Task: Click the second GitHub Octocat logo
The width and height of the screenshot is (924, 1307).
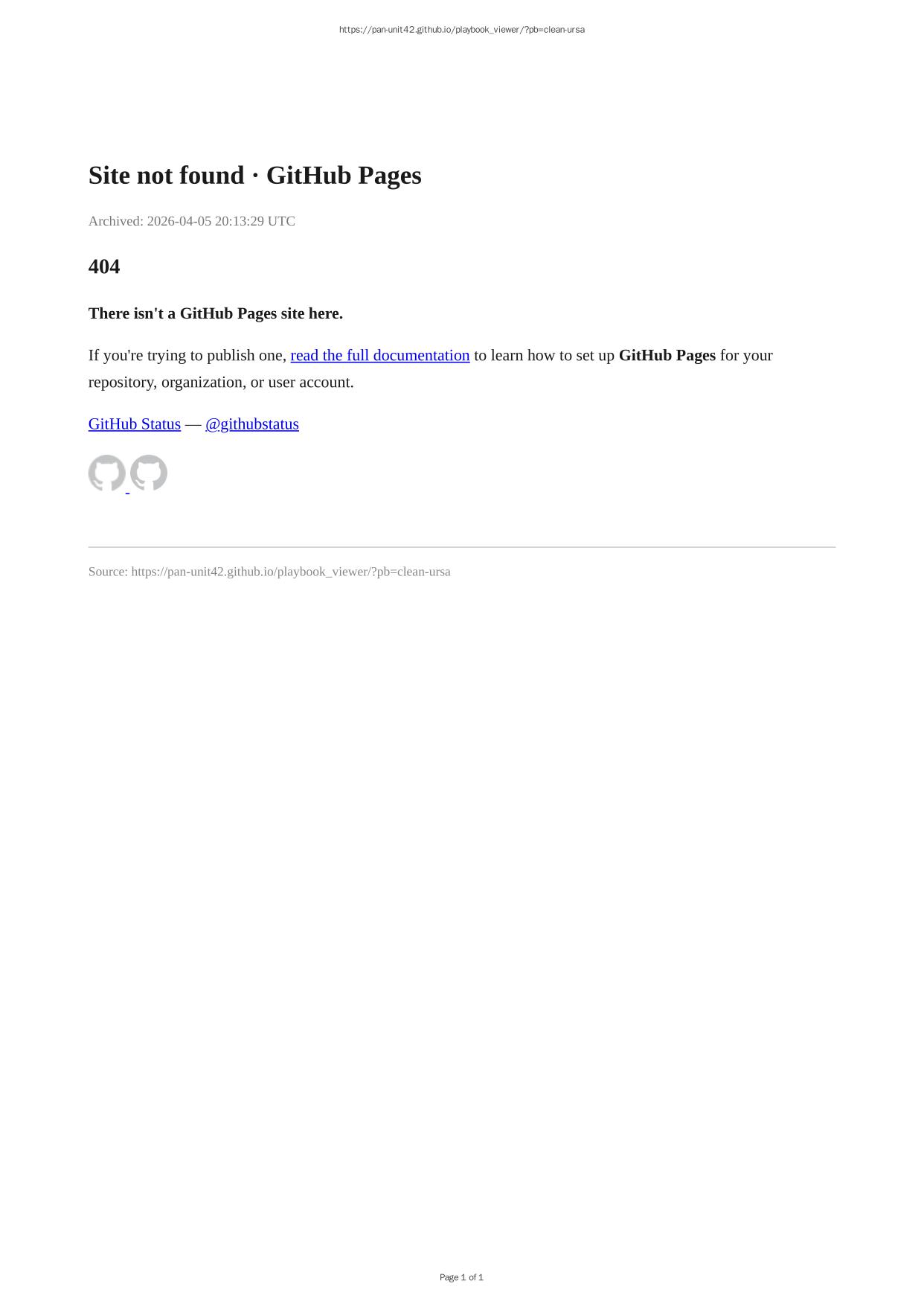Action: [149, 473]
